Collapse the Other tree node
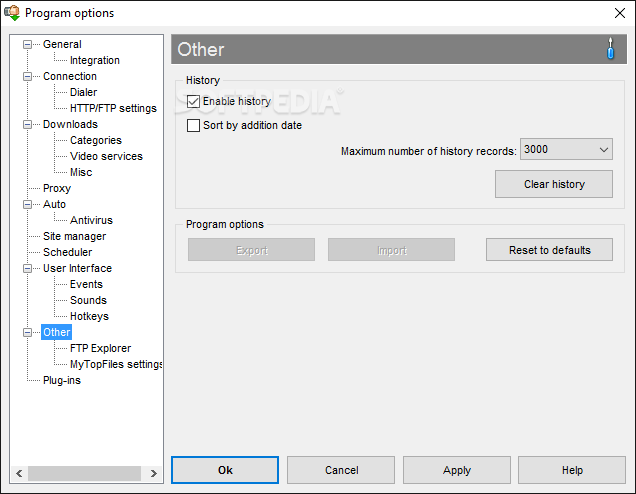The image size is (636, 494). click(27, 333)
